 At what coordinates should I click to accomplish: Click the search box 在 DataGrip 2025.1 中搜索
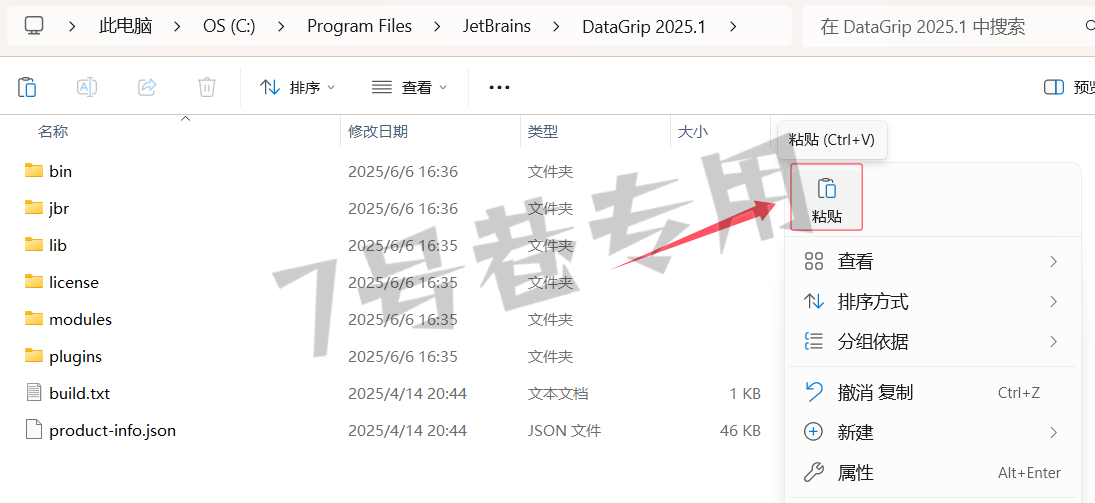coord(948,27)
